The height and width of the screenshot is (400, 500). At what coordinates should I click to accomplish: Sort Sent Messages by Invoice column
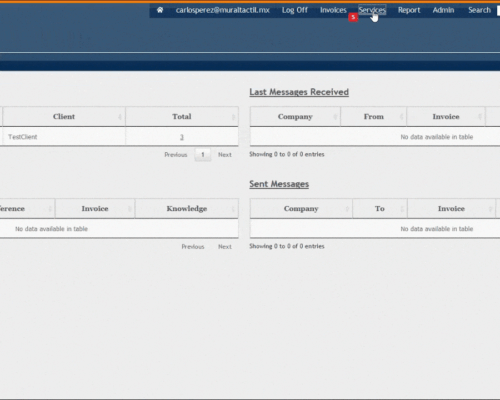(x=451, y=209)
